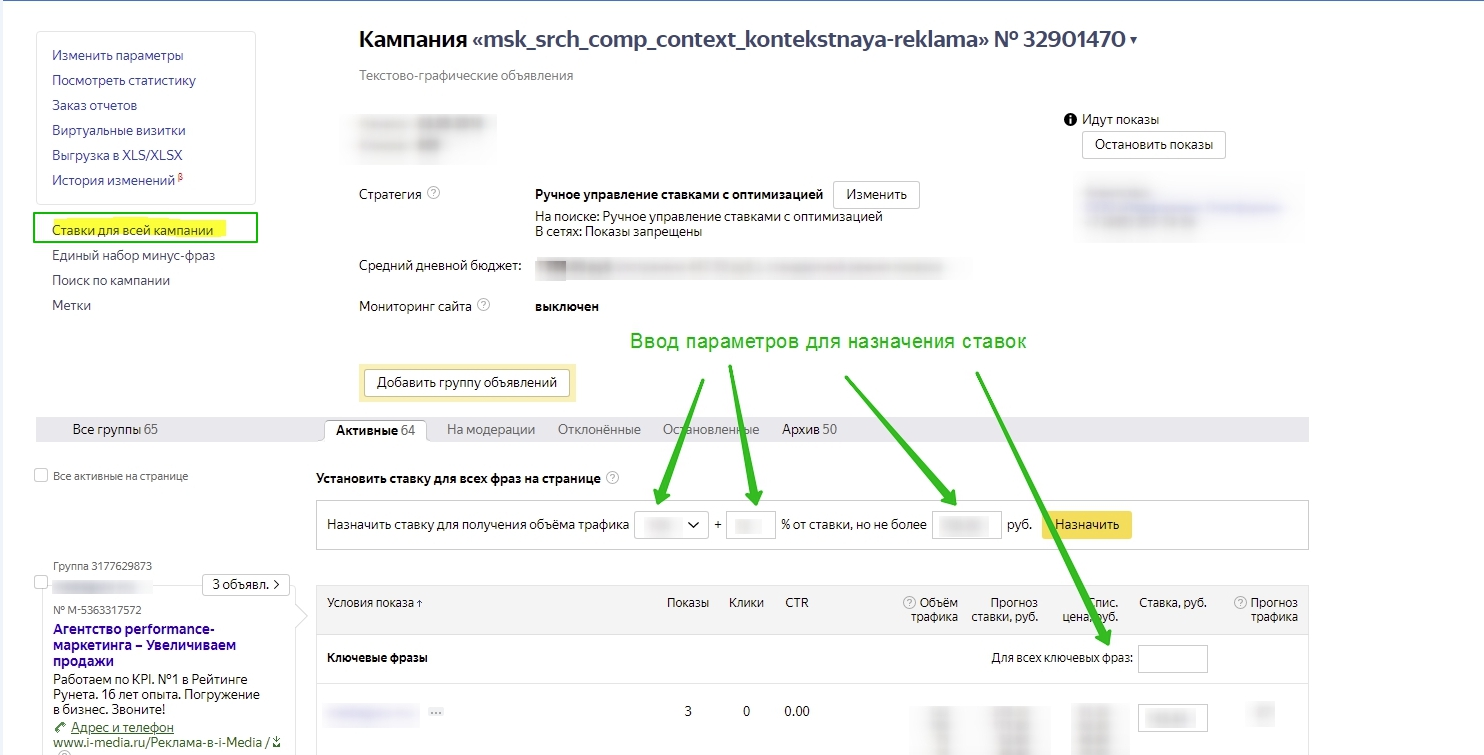This screenshot has width=1484, height=755.
Task: Click phone icon by Адрес и телефон
Action: point(61,728)
